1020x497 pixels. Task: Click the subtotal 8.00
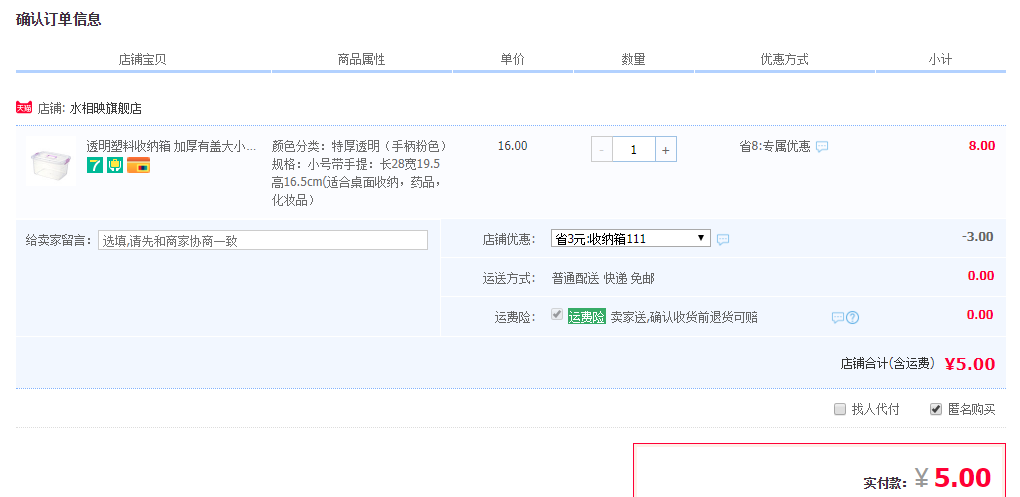(982, 146)
